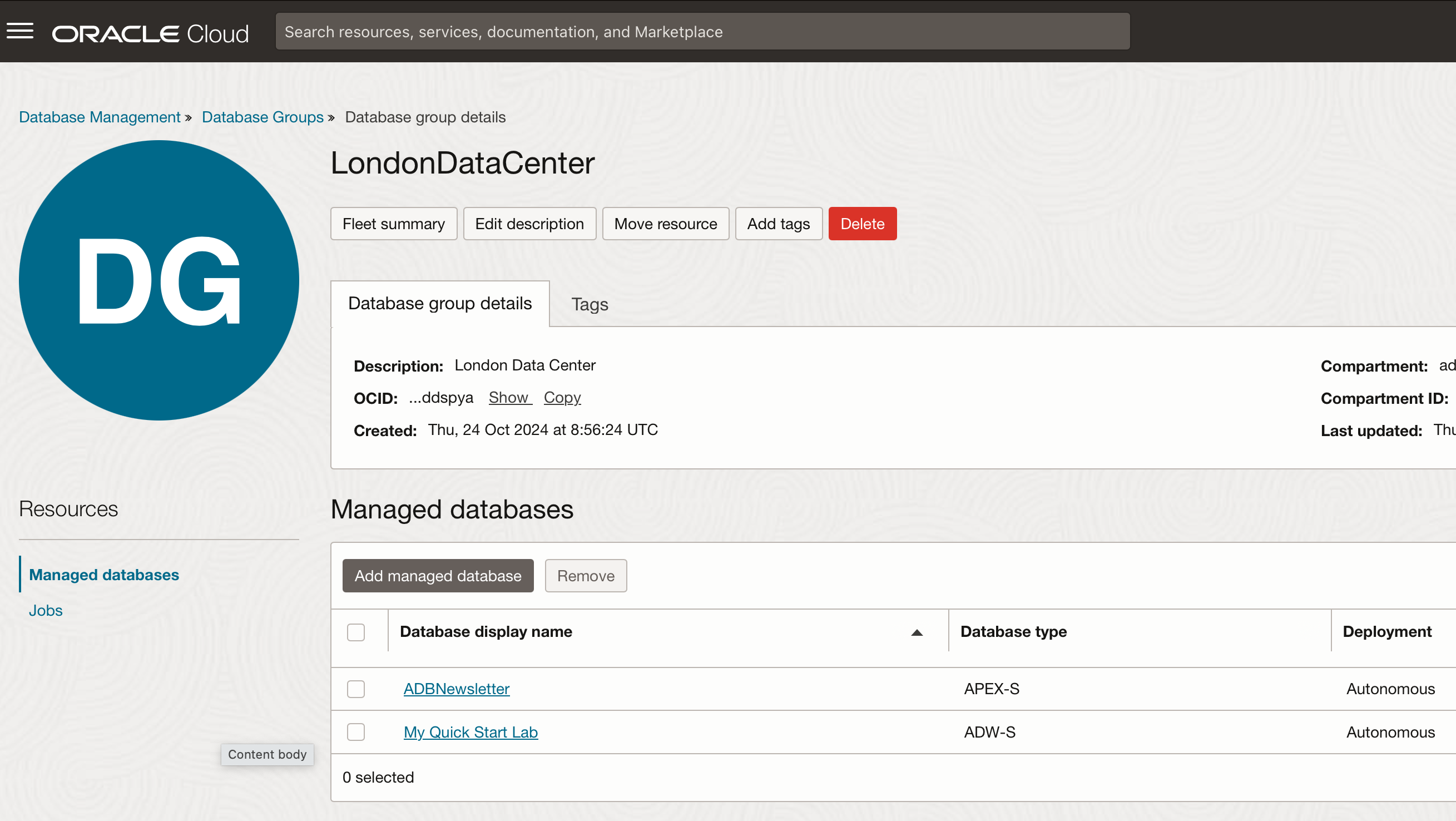Image resolution: width=1456 pixels, height=821 pixels.
Task: Go to Database Groups breadcrumb
Action: point(263,117)
